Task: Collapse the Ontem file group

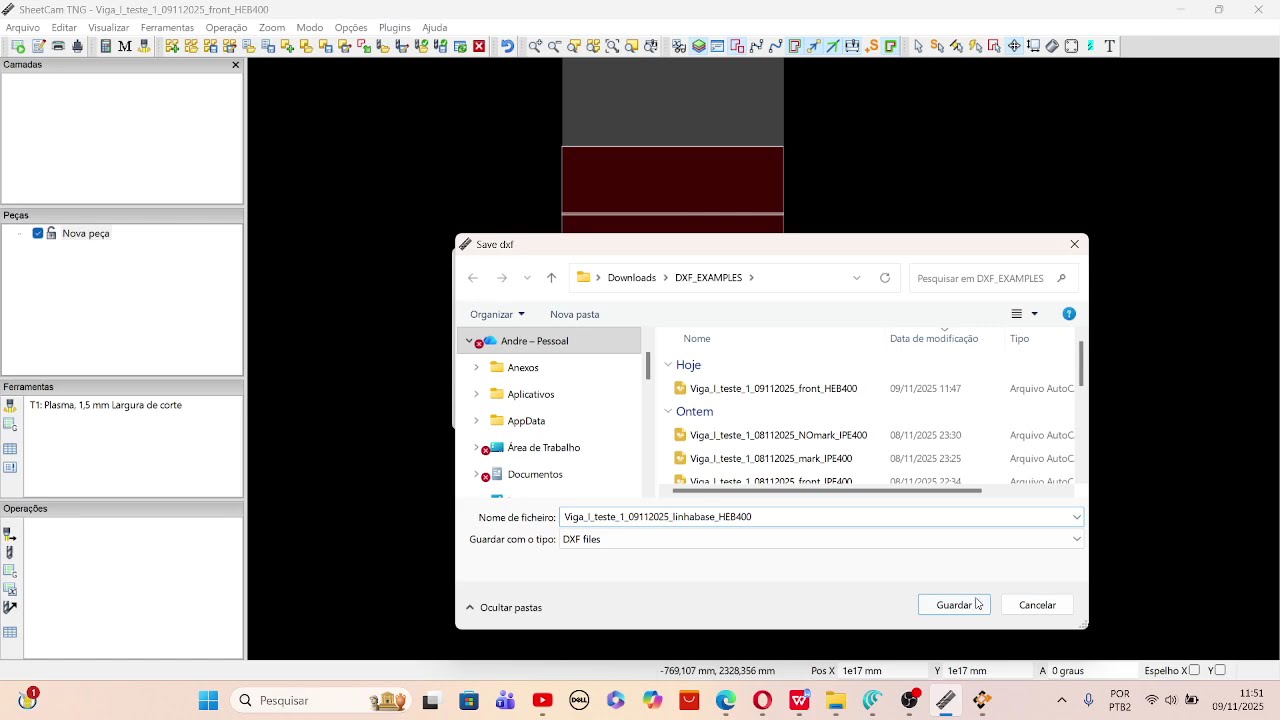Action: (668, 412)
